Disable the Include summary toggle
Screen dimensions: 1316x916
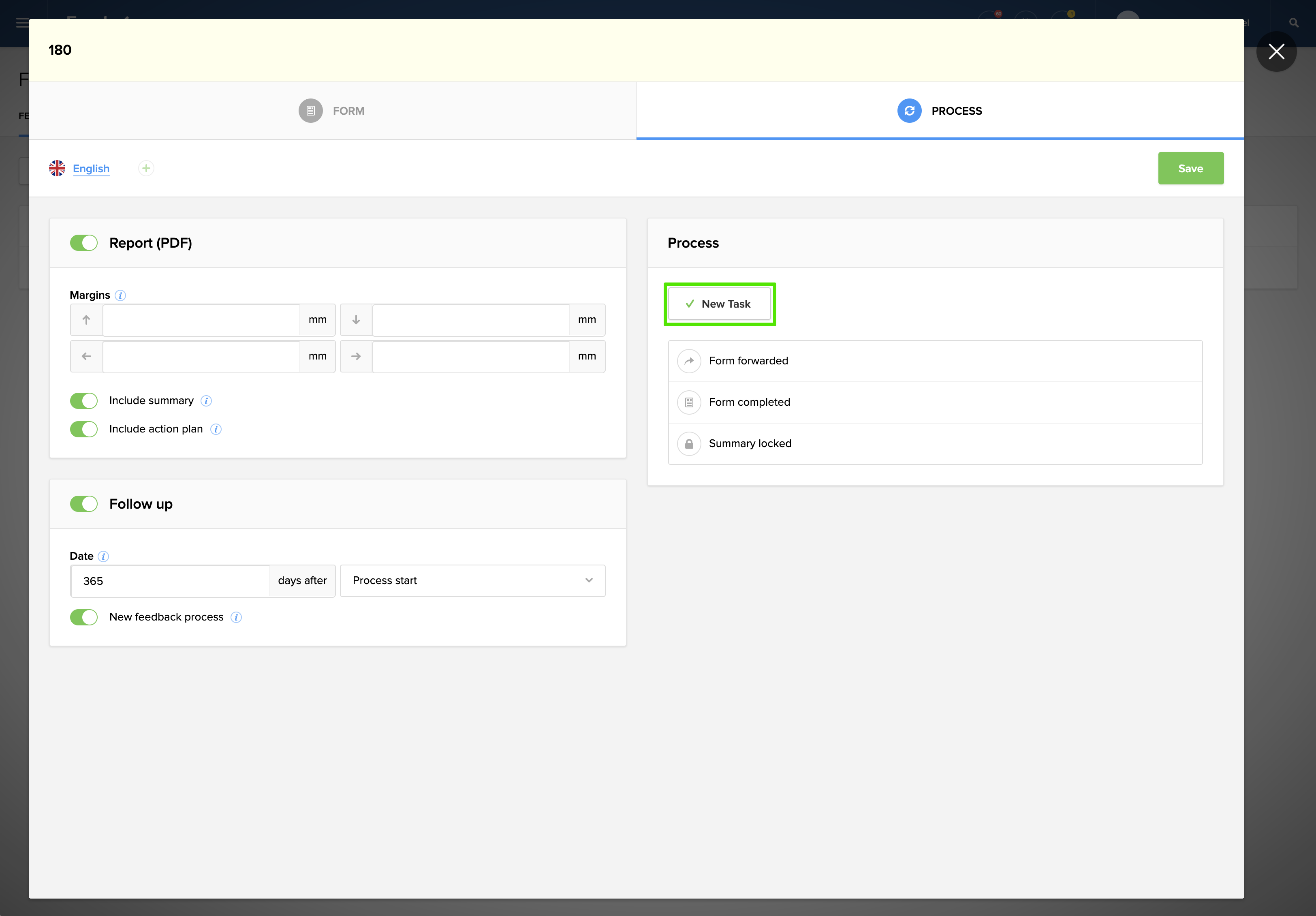tap(84, 401)
